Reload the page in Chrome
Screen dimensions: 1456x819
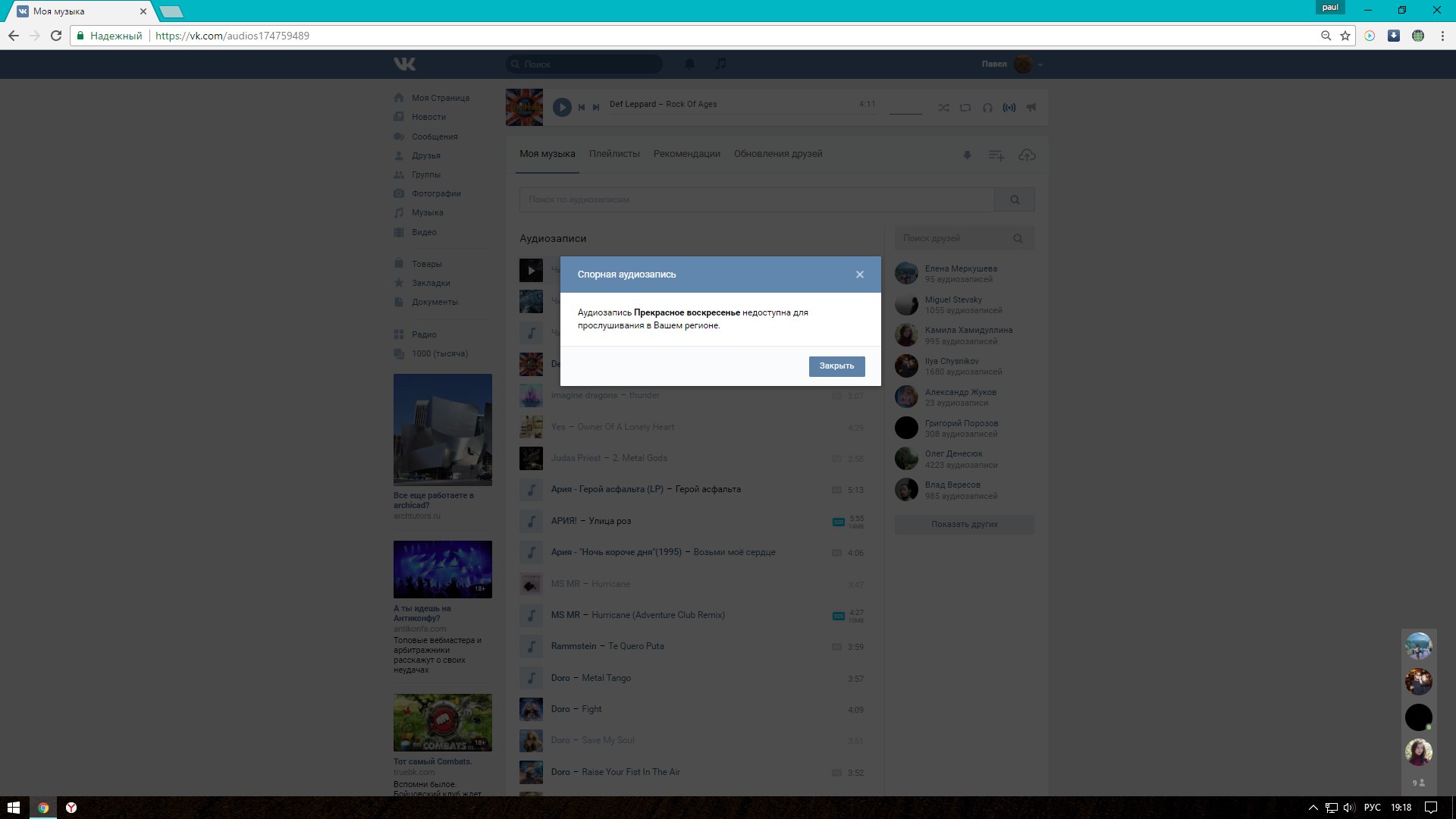(x=56, y=36)
